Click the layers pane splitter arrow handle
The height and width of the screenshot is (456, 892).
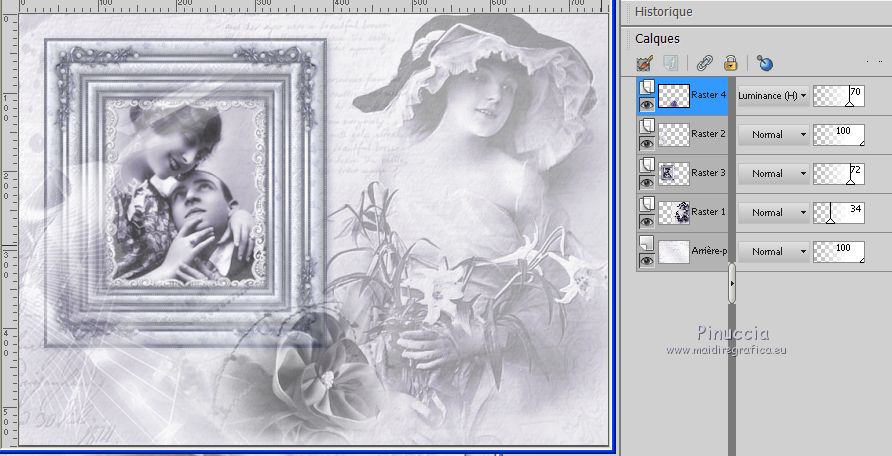[732, 283]
